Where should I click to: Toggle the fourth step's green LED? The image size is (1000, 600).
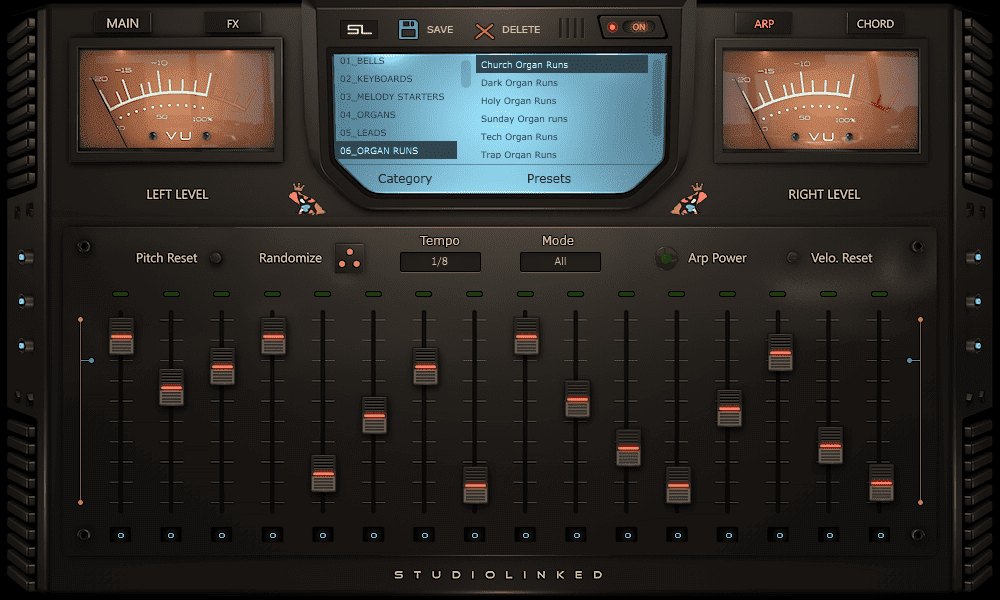coord(272,294)
